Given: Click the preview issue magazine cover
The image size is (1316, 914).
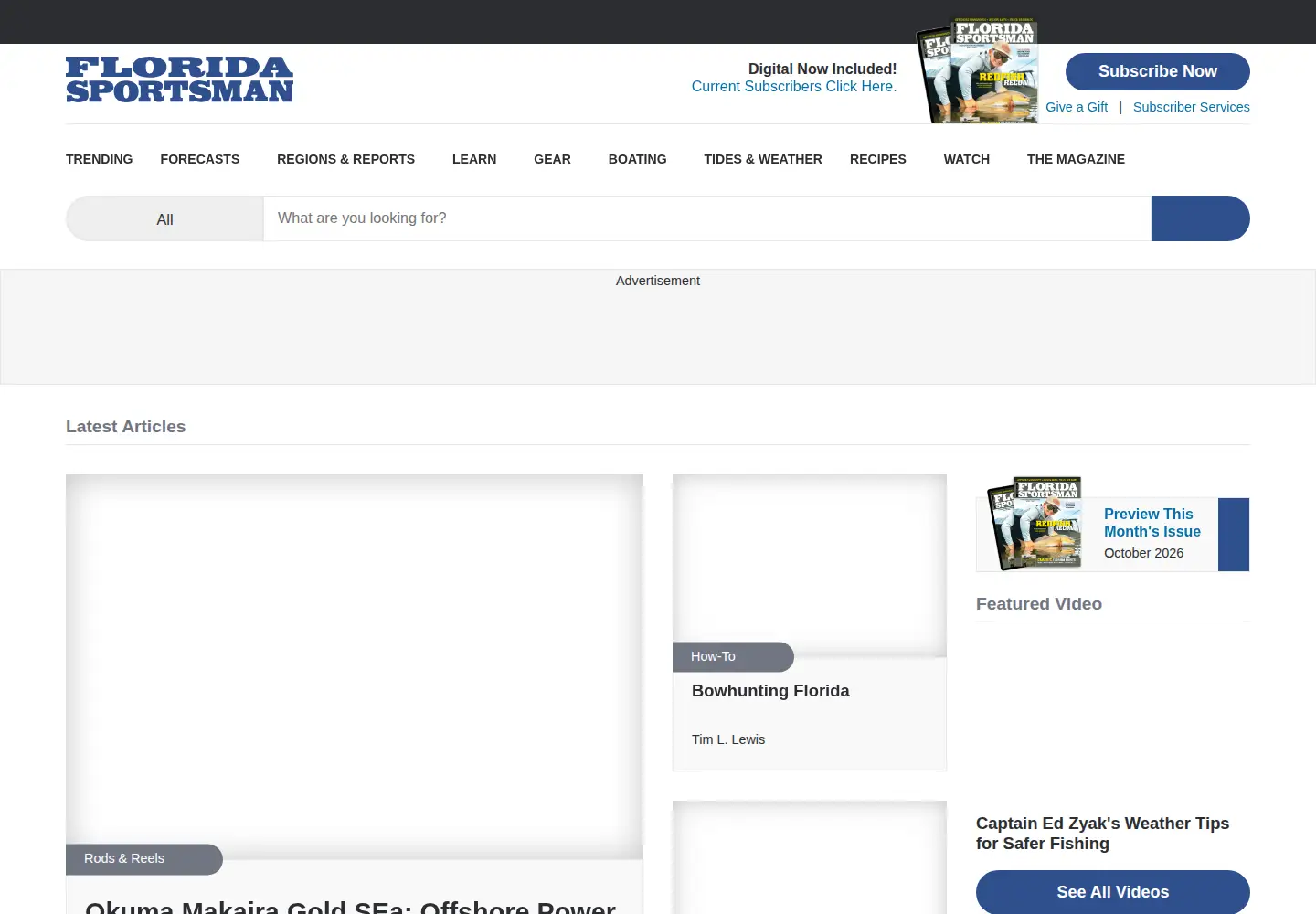Looking at the screenshot, I should tap(1035, 524).
